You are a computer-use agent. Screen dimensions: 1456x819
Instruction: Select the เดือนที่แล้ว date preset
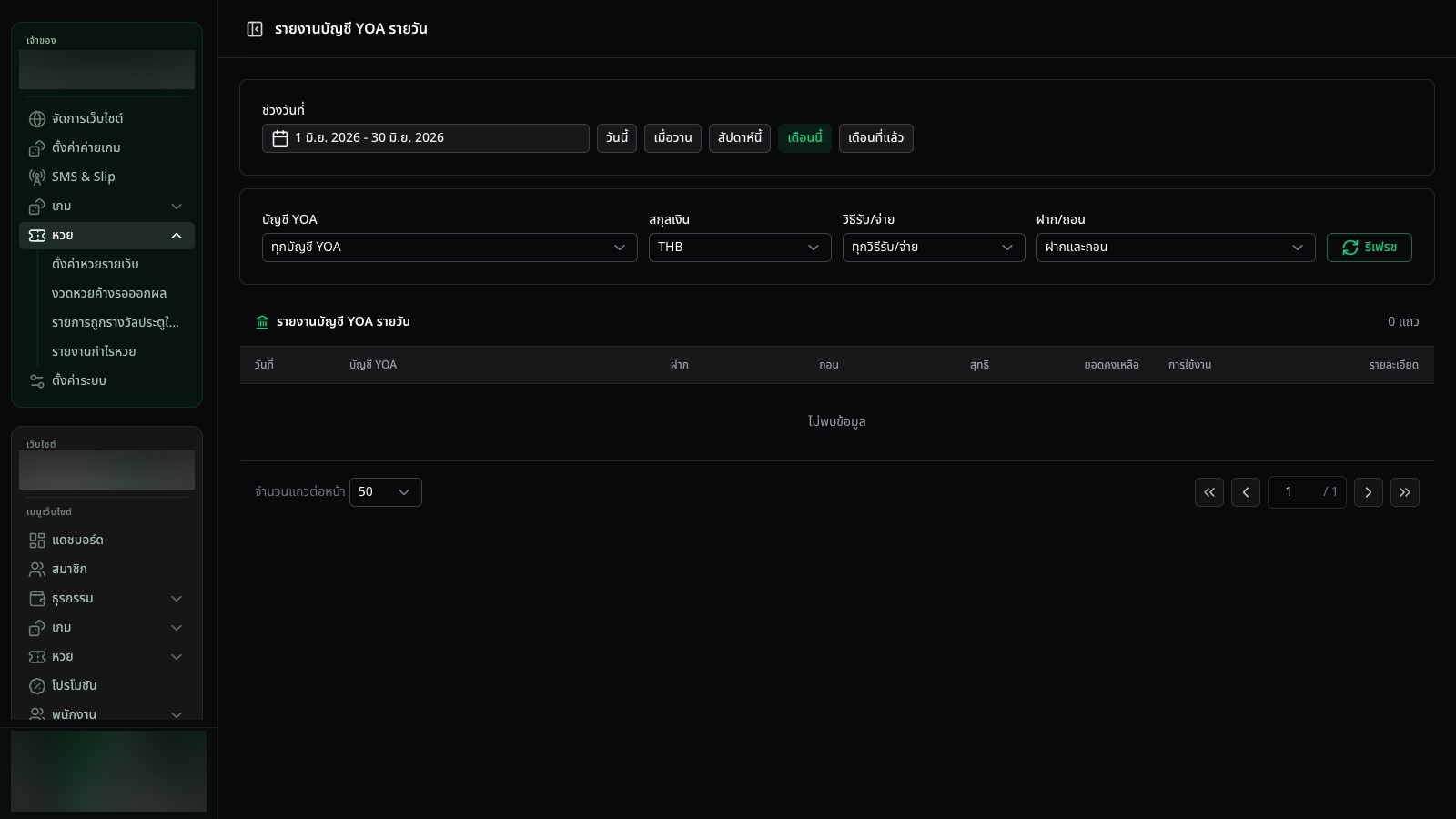876,138
